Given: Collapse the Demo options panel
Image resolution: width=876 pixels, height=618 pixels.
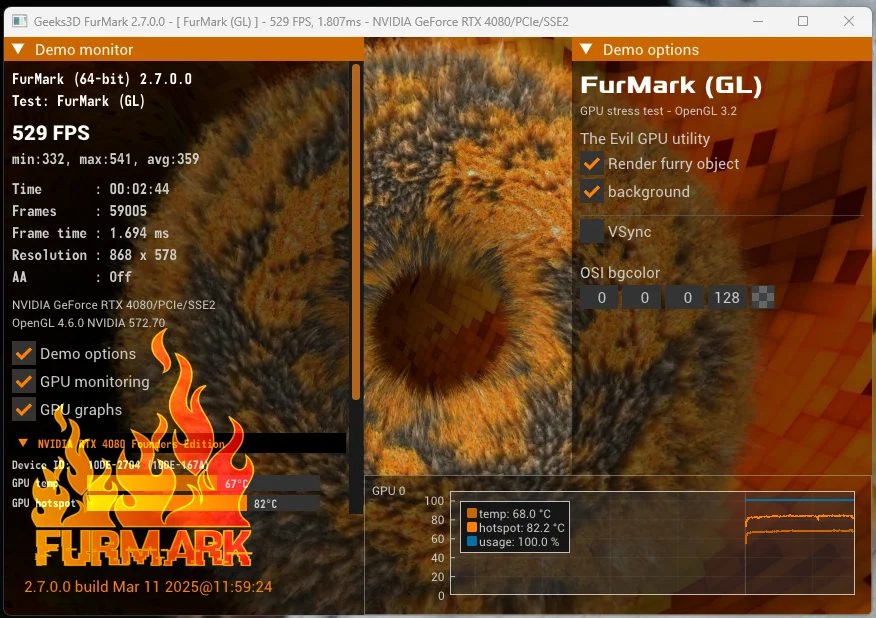Looking at the screenshot, I should coord(586,50).
